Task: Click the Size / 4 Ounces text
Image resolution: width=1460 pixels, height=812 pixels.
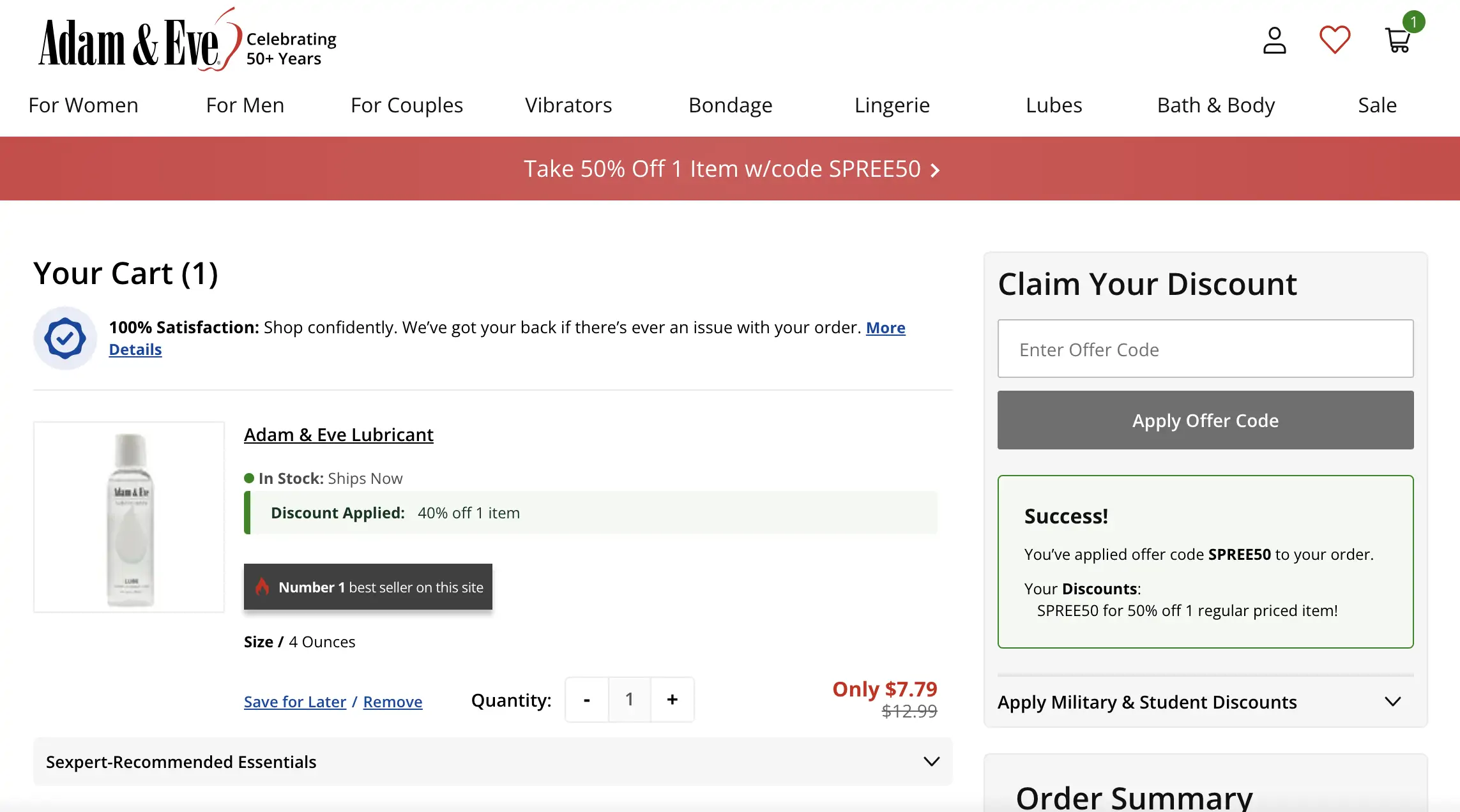Action: (x=300, y=642)
